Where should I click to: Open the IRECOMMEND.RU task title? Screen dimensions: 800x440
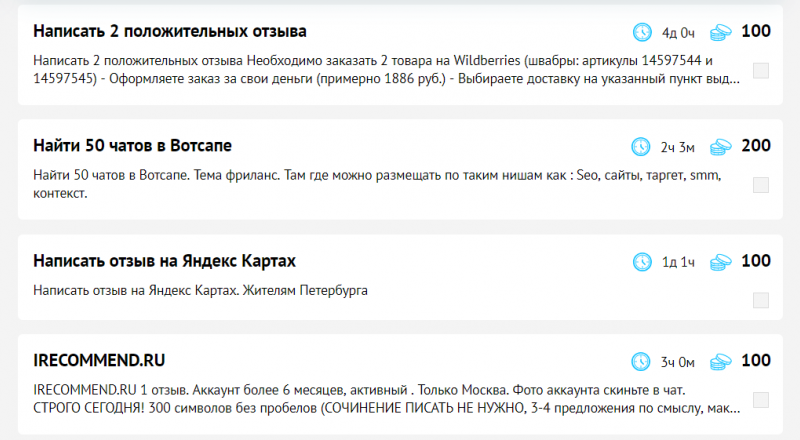(99, 360)
